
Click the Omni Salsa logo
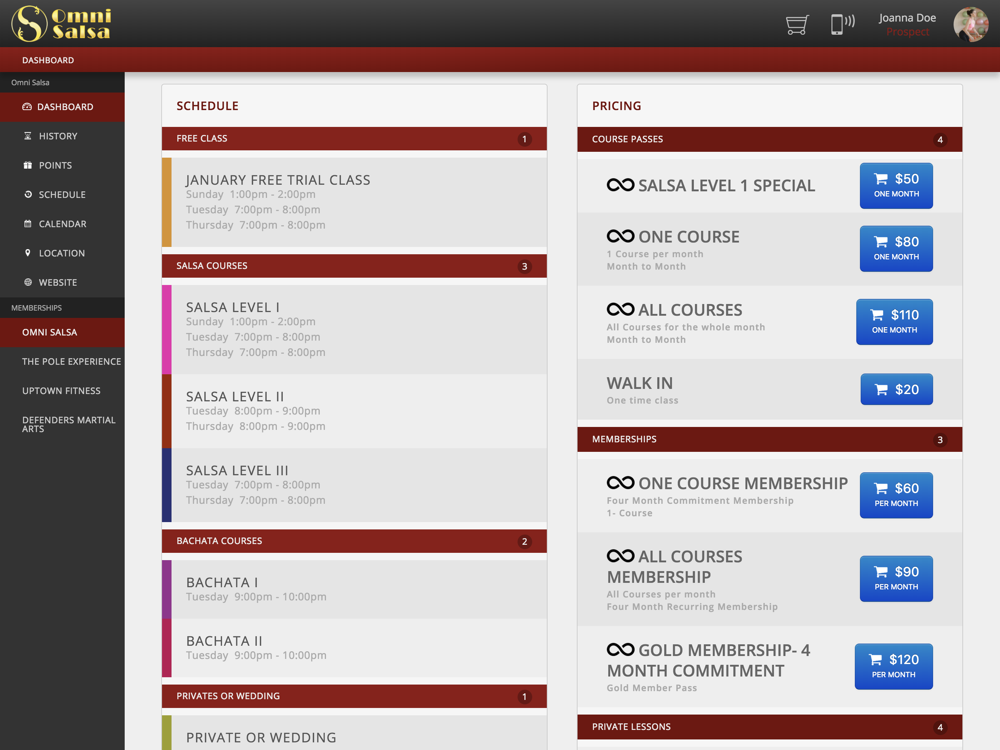(x=61, y=24)
